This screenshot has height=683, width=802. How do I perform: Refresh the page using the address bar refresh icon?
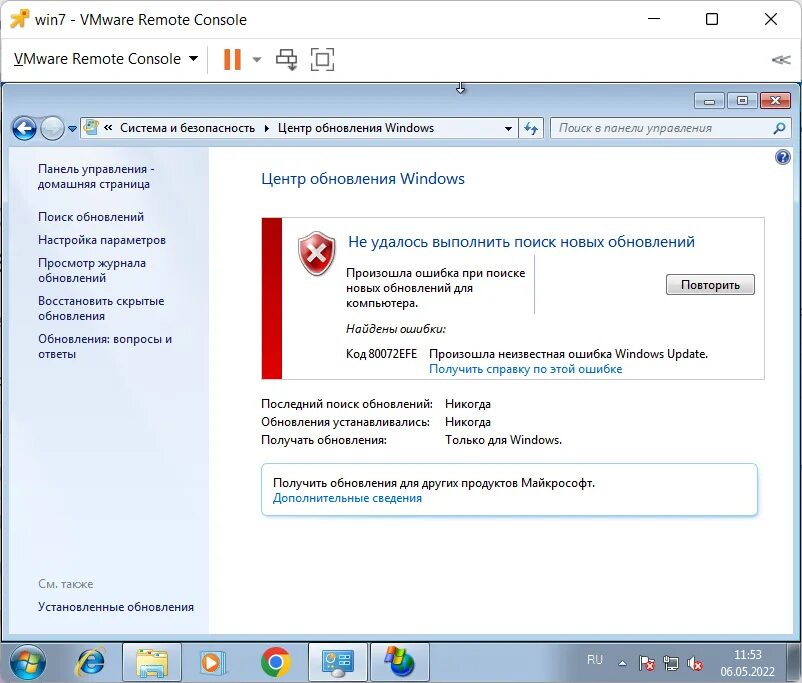[531, 128]
